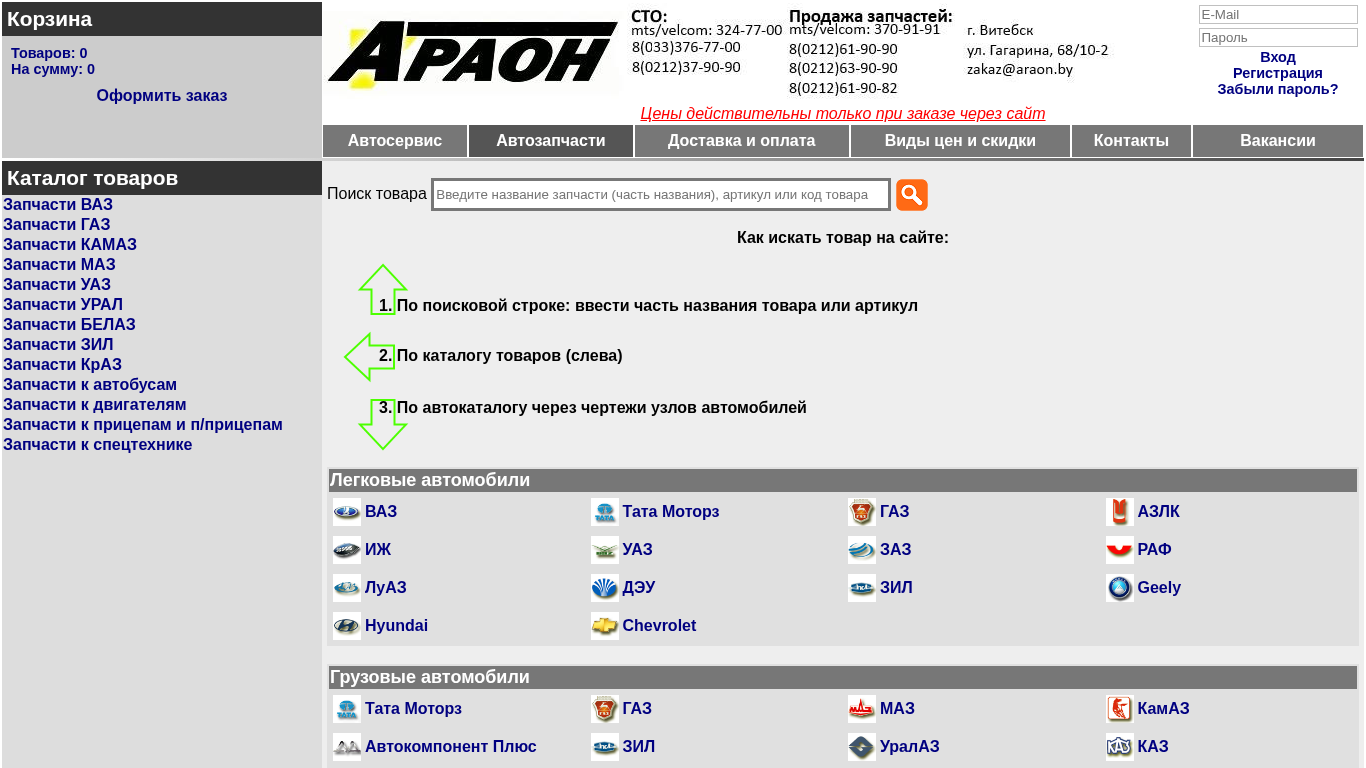
Task: Click the УАЗ brand logo icon
Action: click(605, 550)
